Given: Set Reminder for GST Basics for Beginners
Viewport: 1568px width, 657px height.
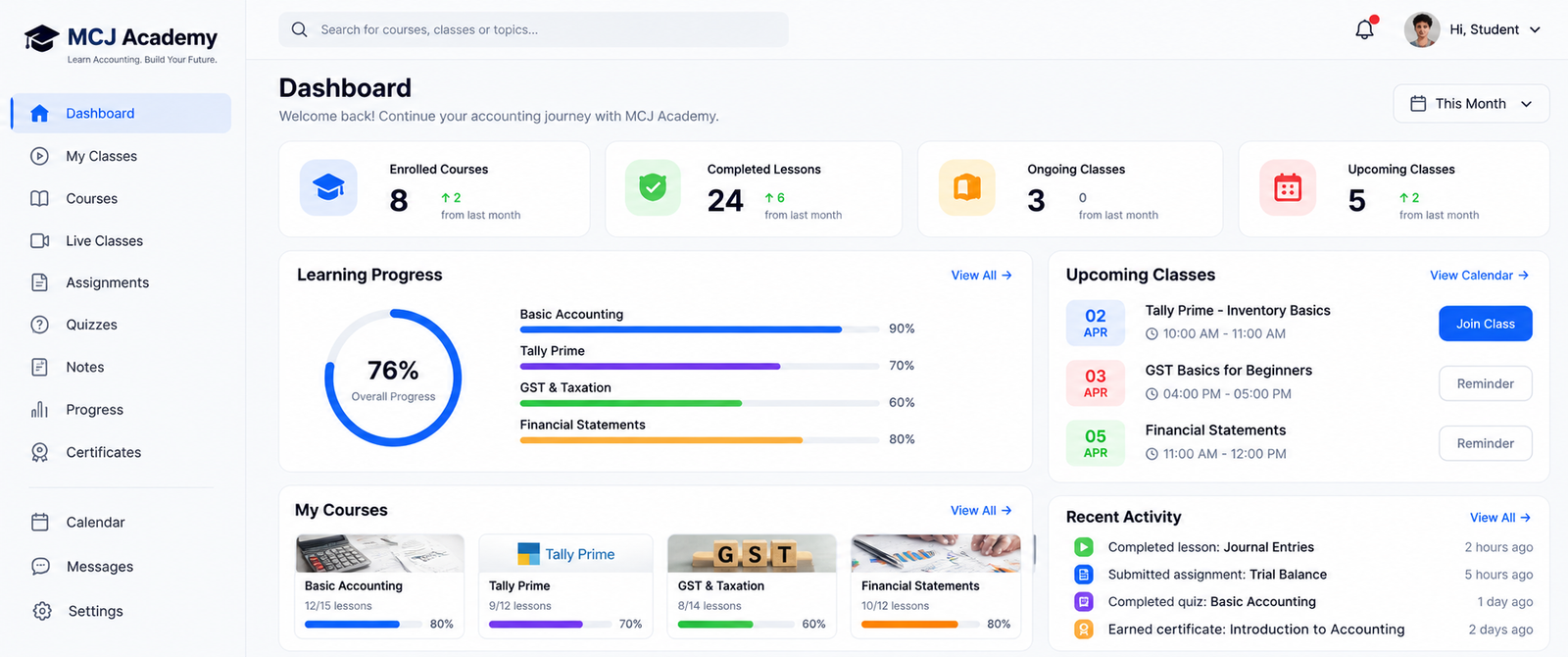Looking at the screenshot, I should click(x=1485, y=383).
